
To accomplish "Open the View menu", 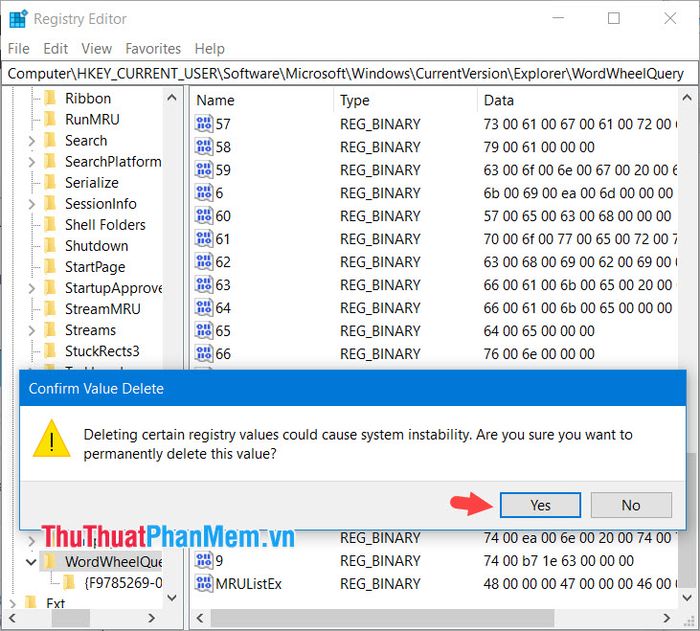I will point(96,48).
